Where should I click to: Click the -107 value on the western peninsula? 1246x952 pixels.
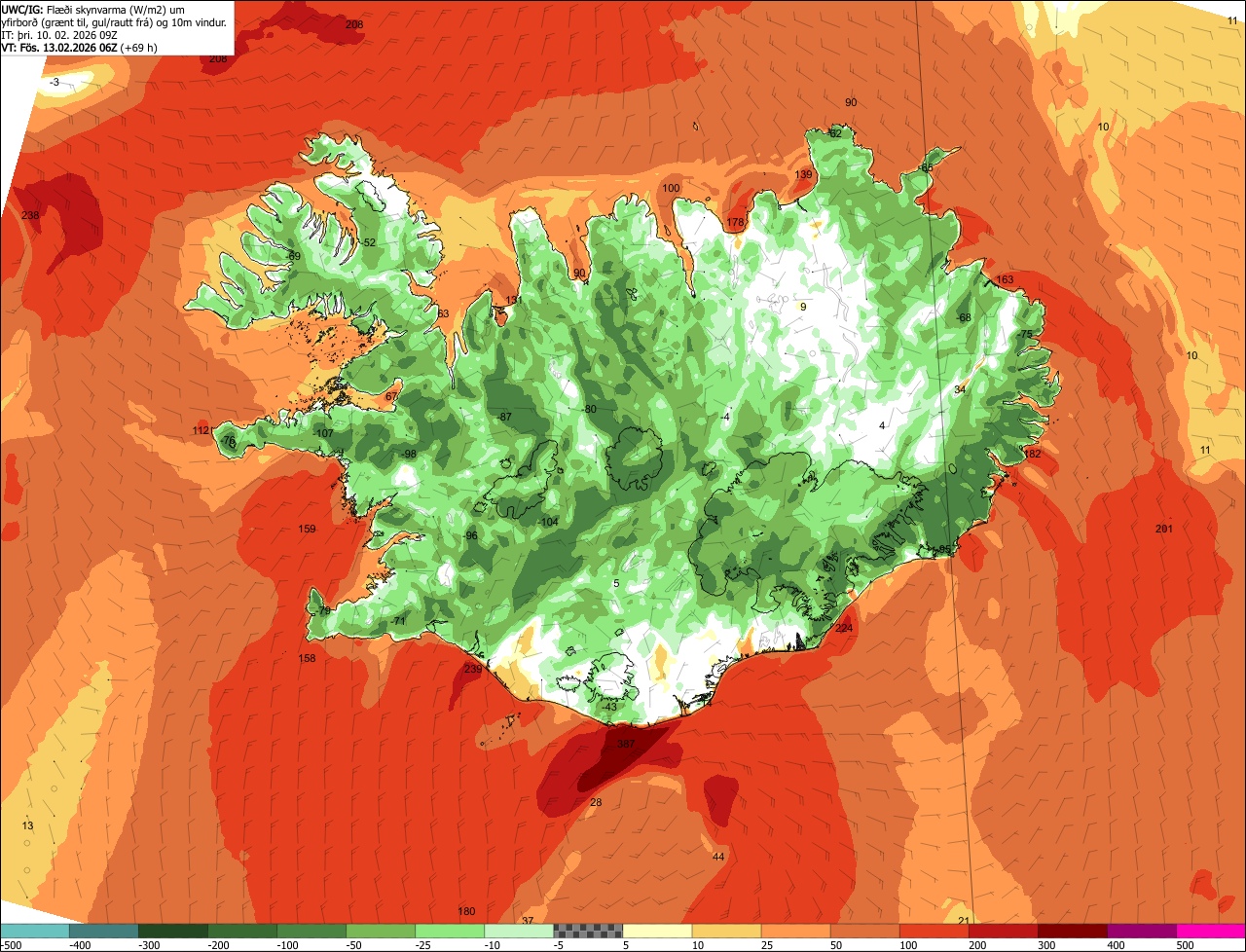(324, 433)
